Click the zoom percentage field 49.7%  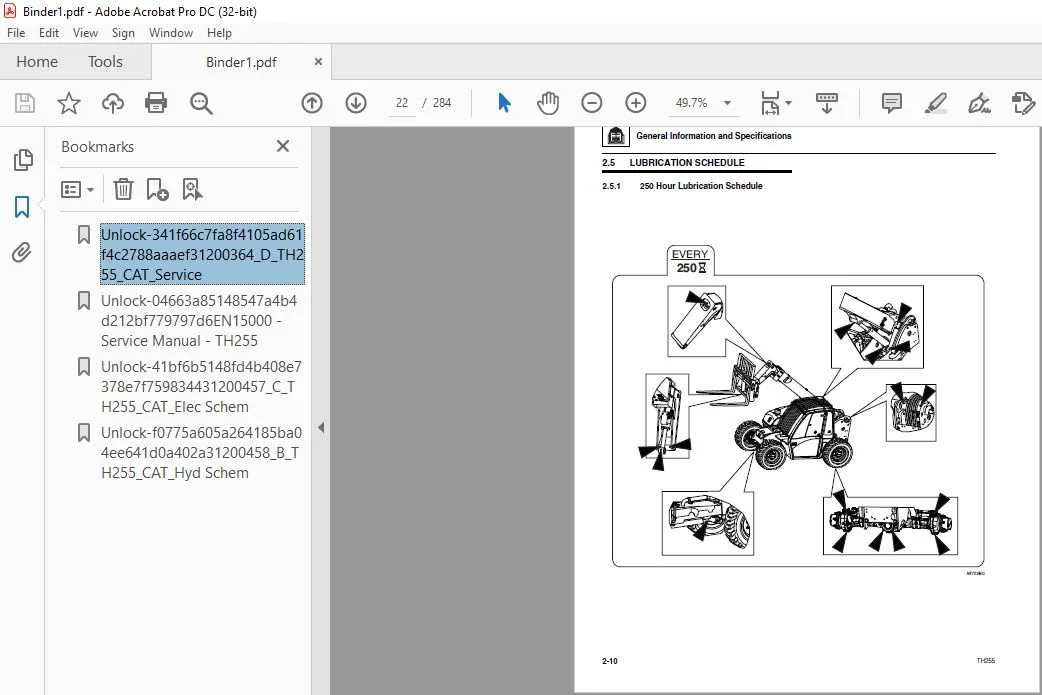pos(691,103)
